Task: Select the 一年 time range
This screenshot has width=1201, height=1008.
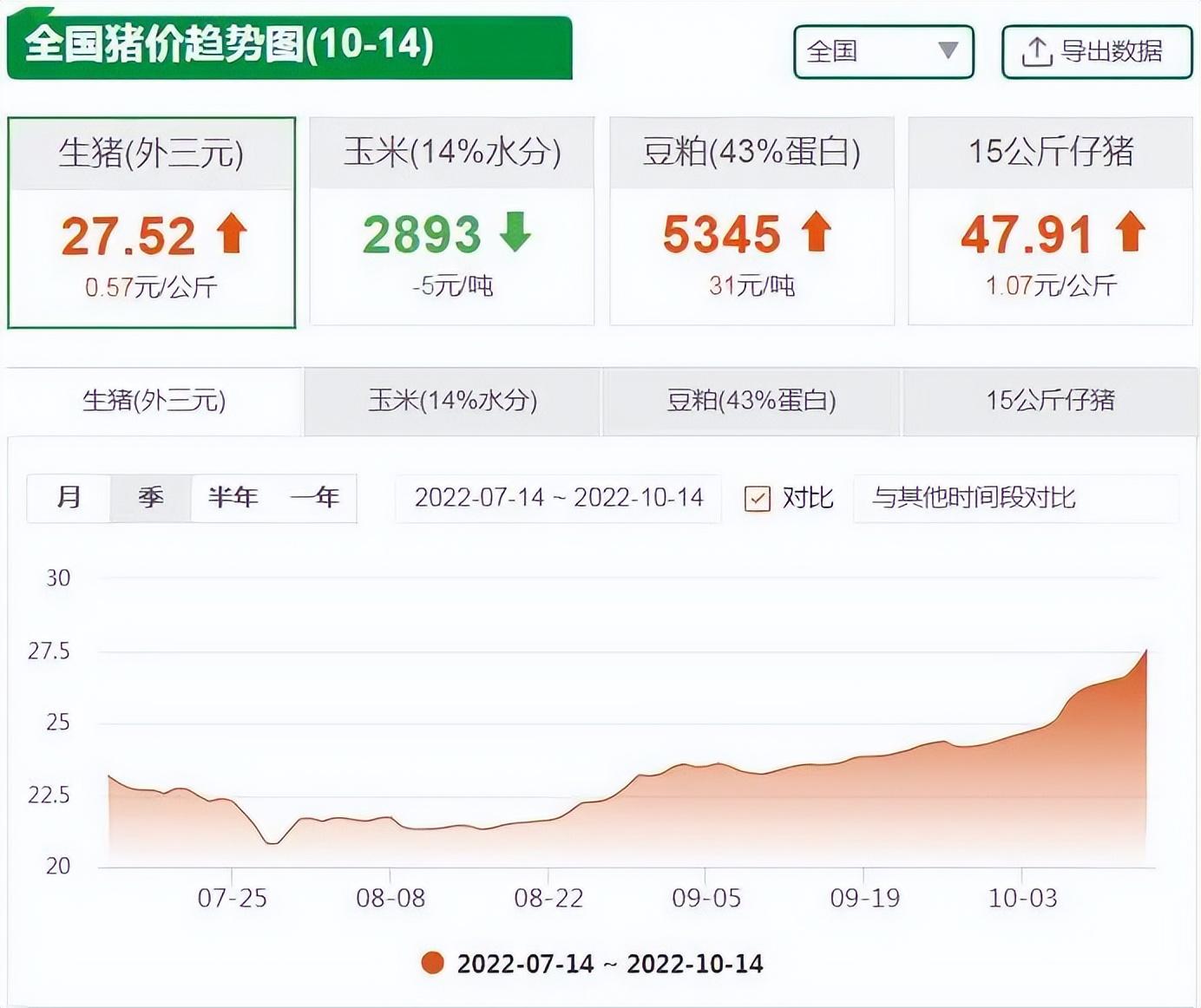Action: (315, 498)
